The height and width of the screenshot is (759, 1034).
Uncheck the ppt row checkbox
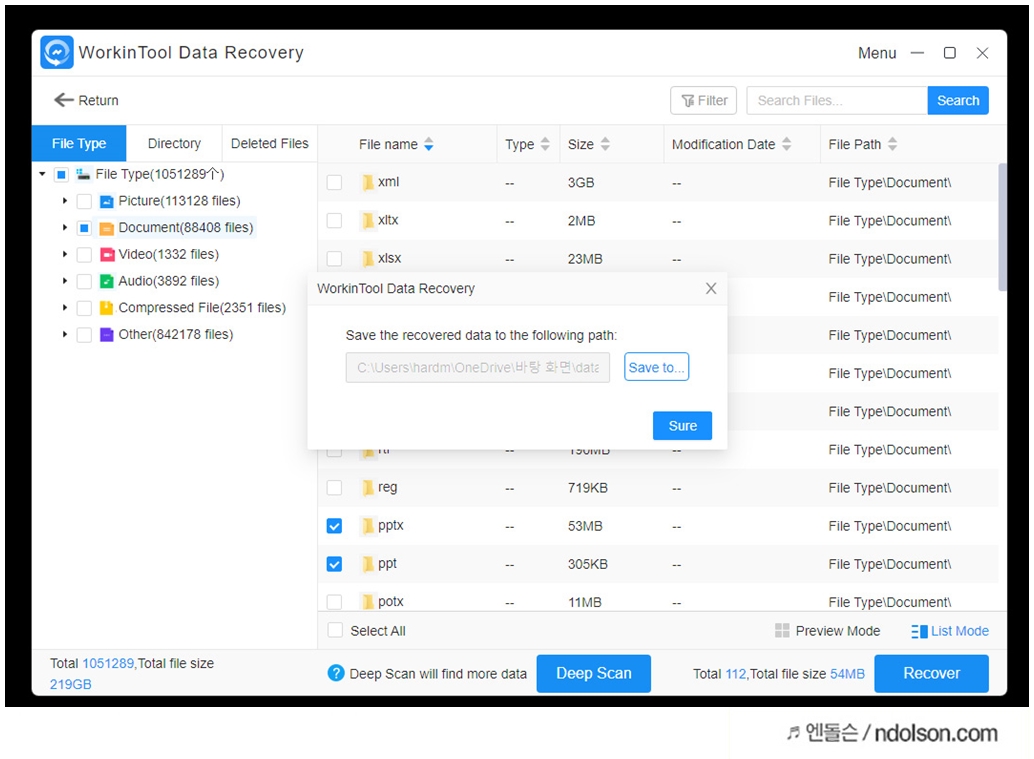[x=334, y=564]
